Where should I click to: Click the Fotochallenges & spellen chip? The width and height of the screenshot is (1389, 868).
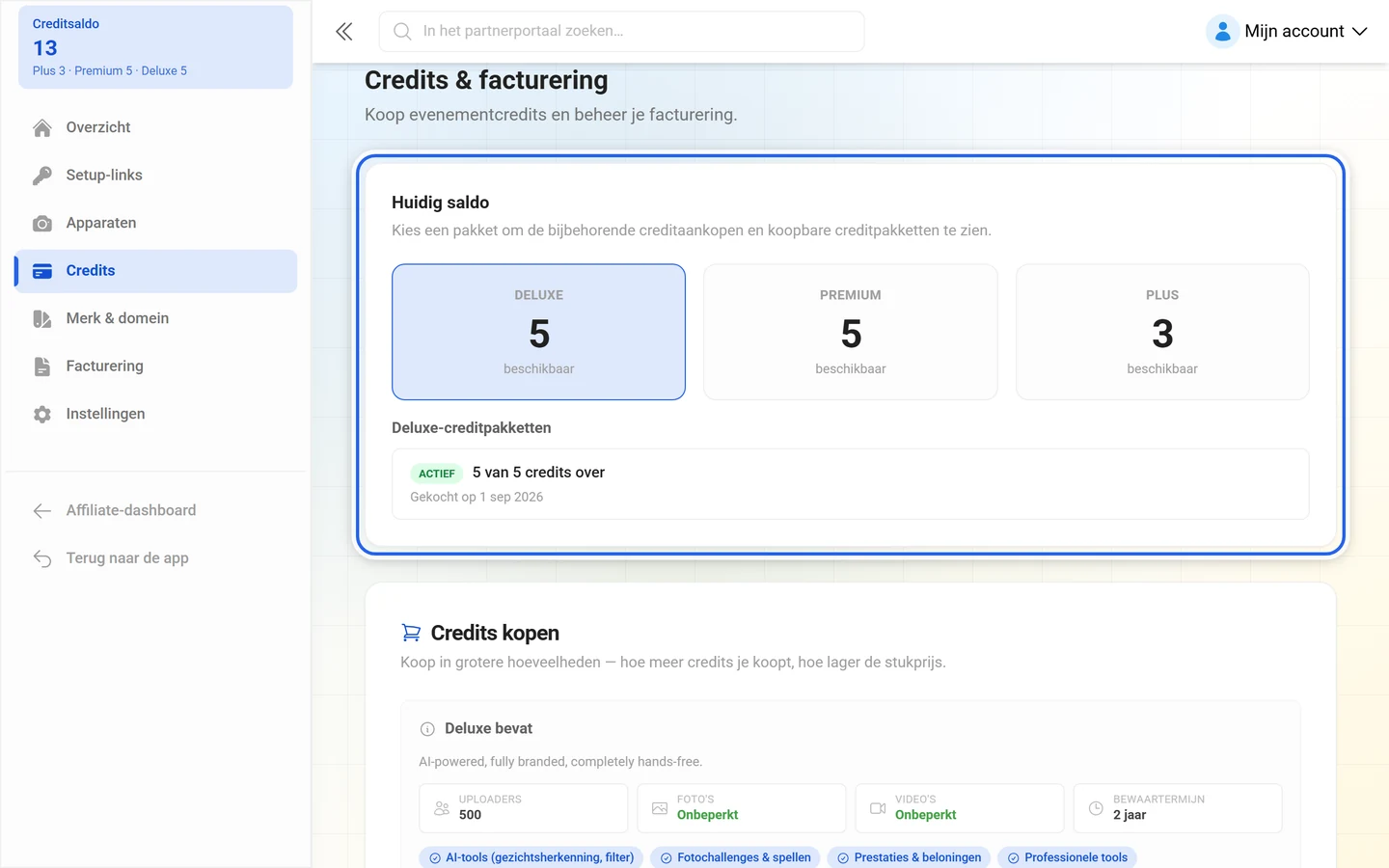tap(735, 857)
